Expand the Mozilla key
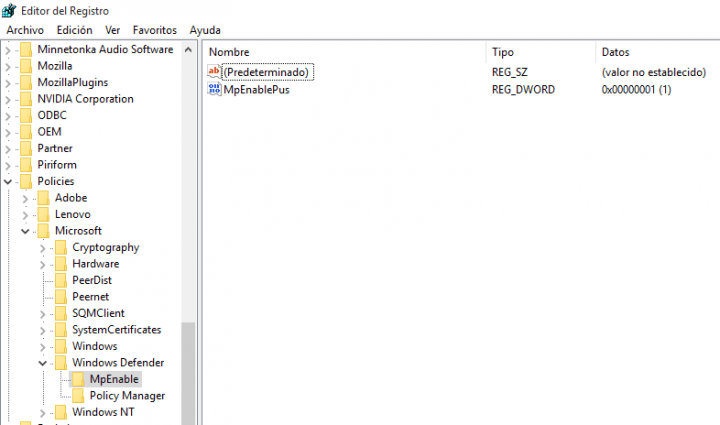This screenshot has width=720, height=425. coord(8,66)
